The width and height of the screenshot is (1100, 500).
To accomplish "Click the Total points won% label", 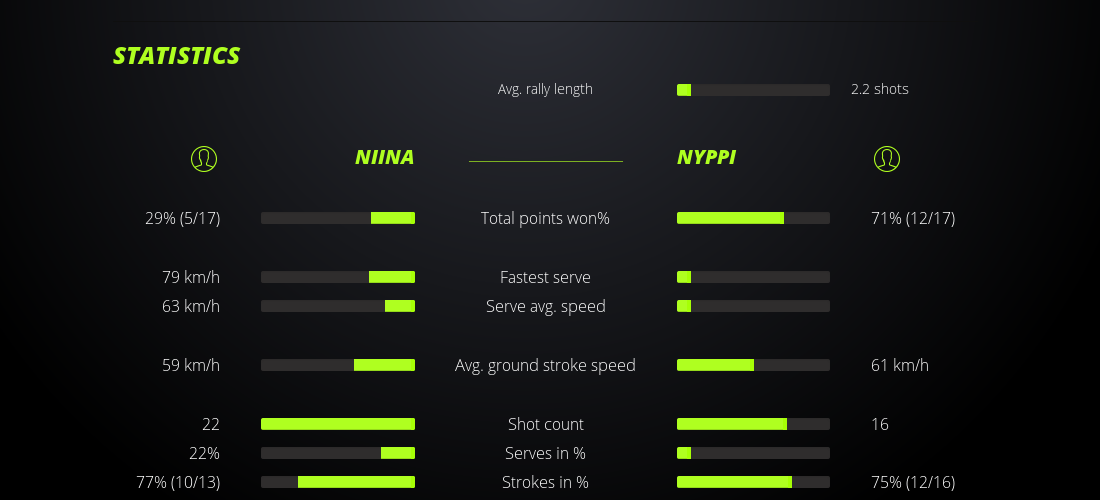I will [x=545, y=218].
